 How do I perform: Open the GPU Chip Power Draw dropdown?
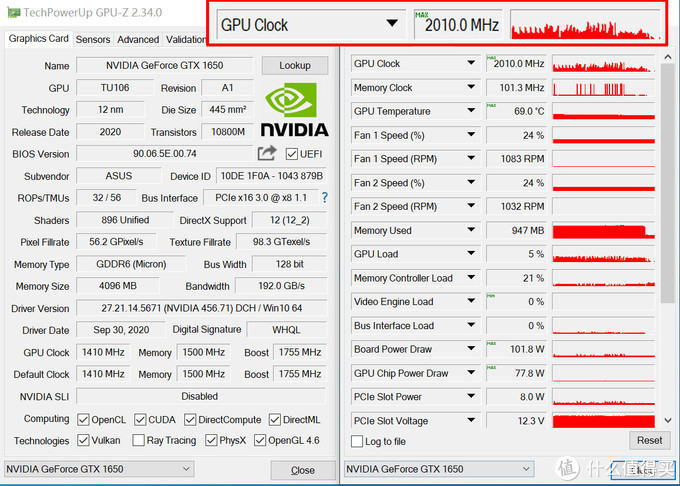pyautogui.click(x=471, y=373)
